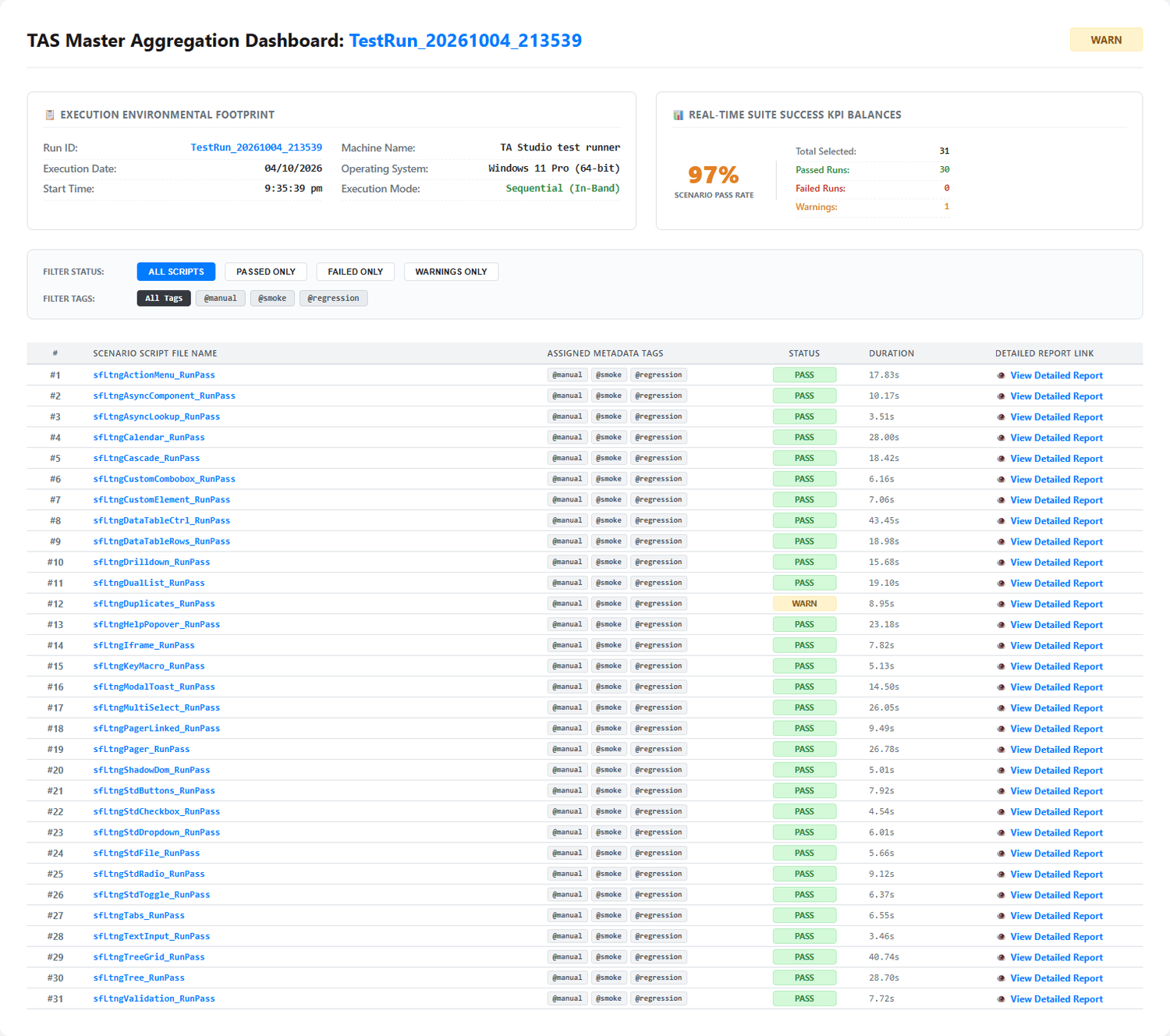Click the report icon for sfLtngStdButtons_RunPass
Screen dimensions: 1170x1036
[1002, 791]
